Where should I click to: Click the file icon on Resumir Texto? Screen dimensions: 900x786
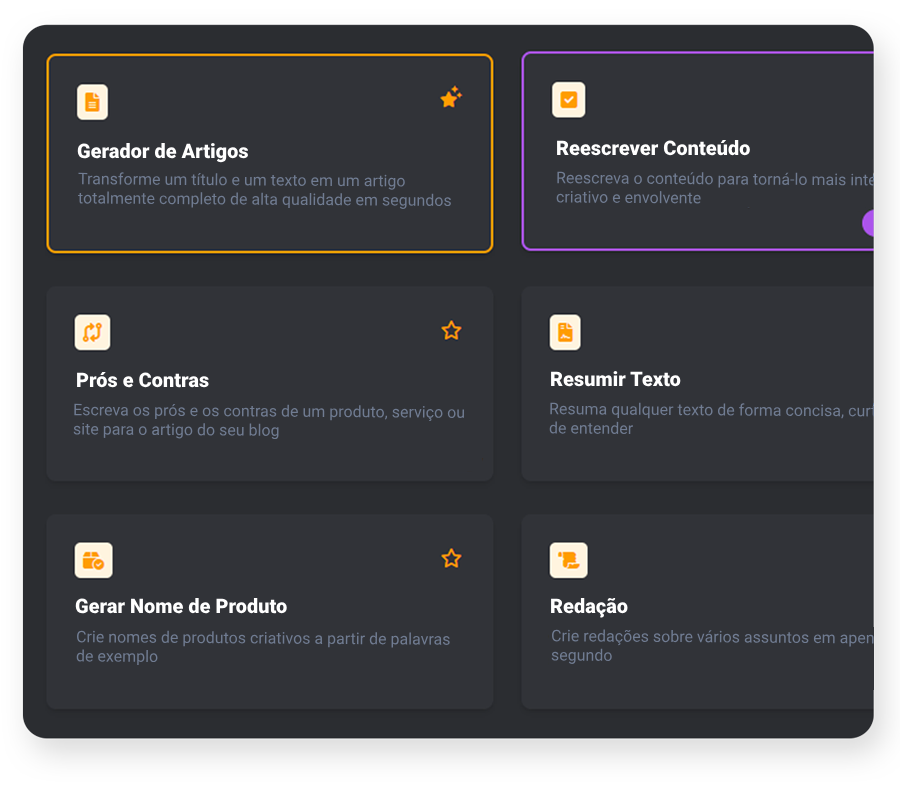[565, 332]
